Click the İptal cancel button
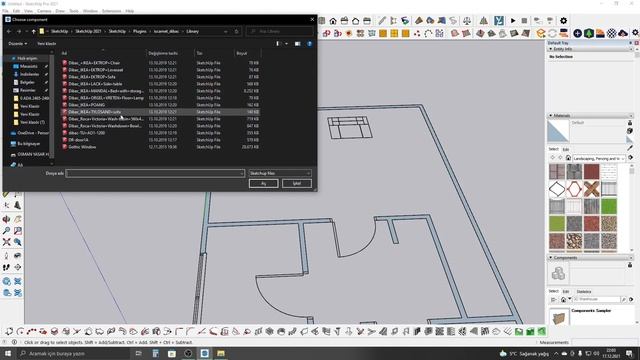640x360 pixels. click(x=297, y=184)
